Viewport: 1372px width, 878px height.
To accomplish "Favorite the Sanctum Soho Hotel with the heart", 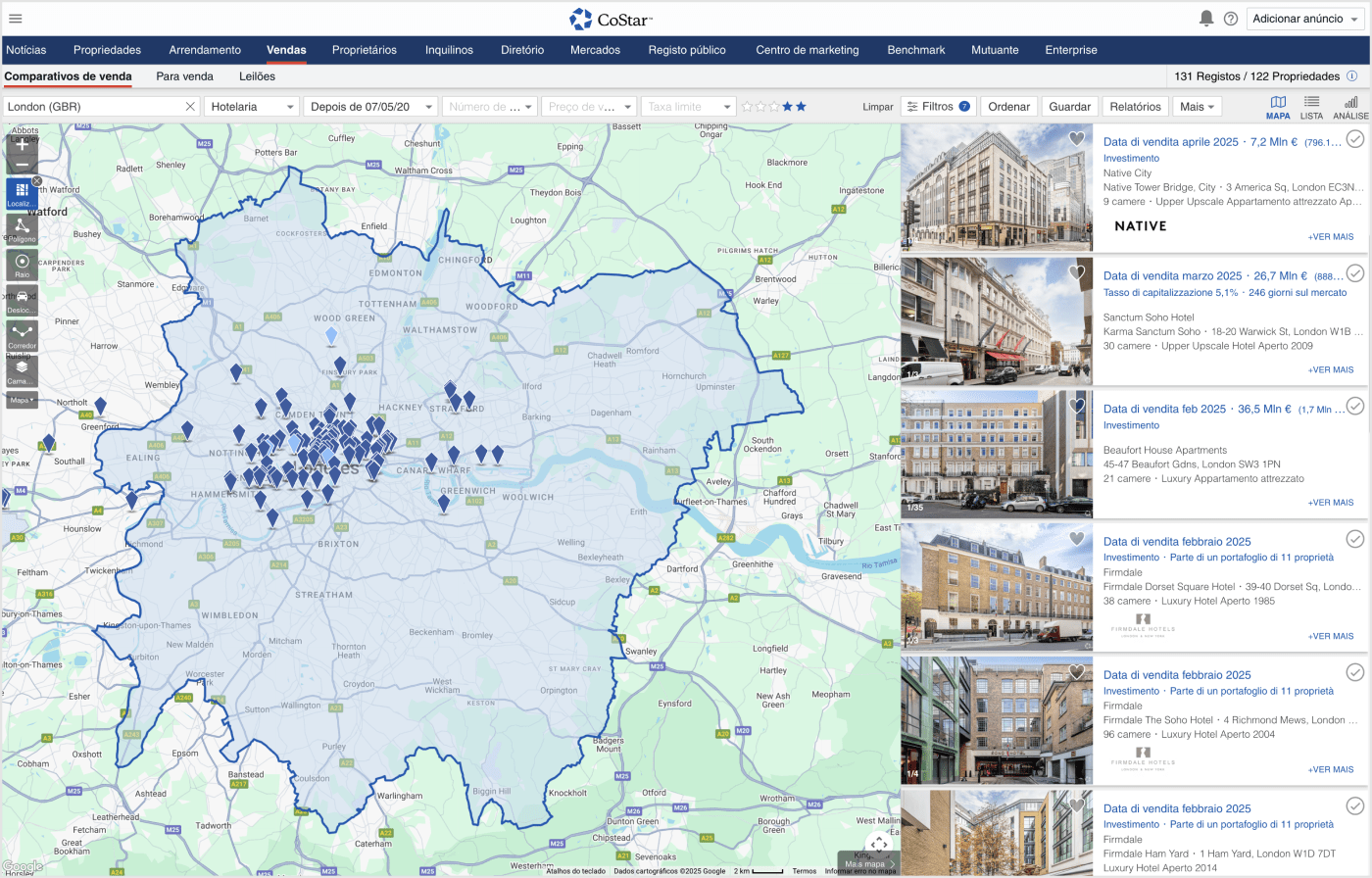I will pos(1076,272).
